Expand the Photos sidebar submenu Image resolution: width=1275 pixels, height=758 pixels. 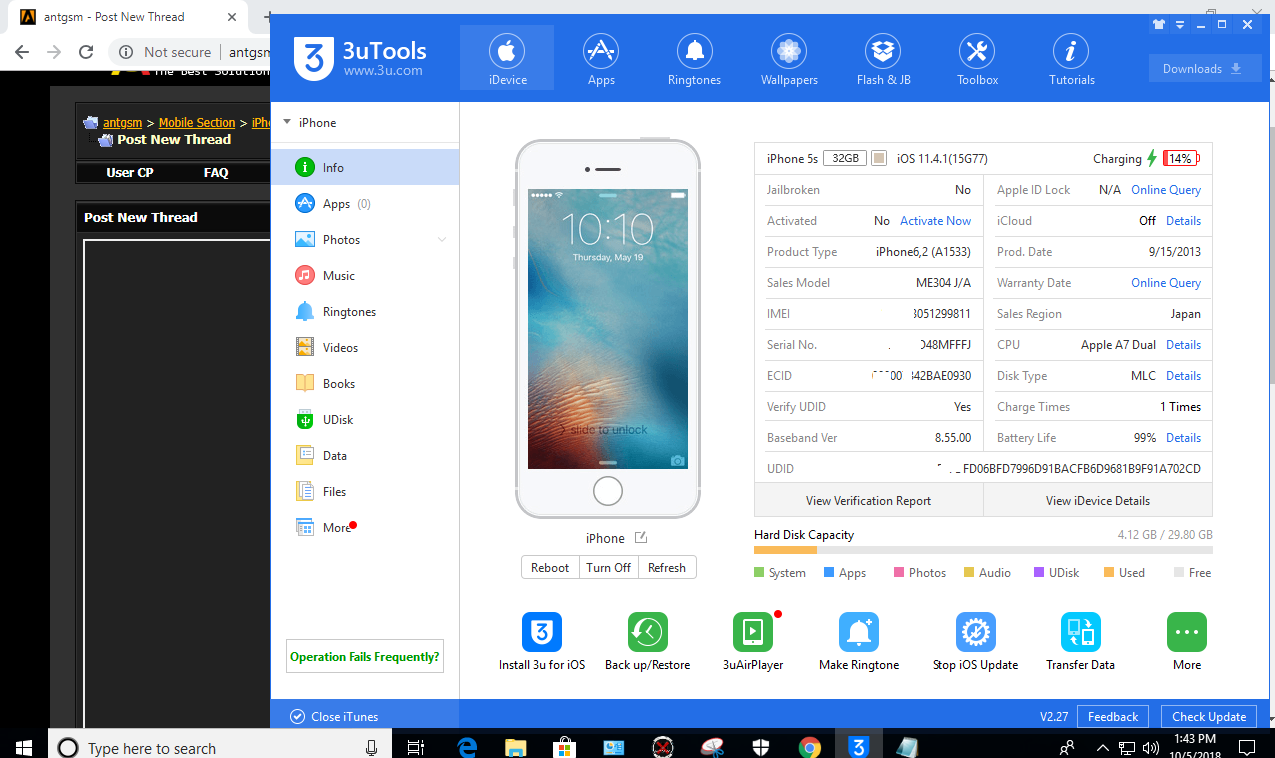[442, 240]
